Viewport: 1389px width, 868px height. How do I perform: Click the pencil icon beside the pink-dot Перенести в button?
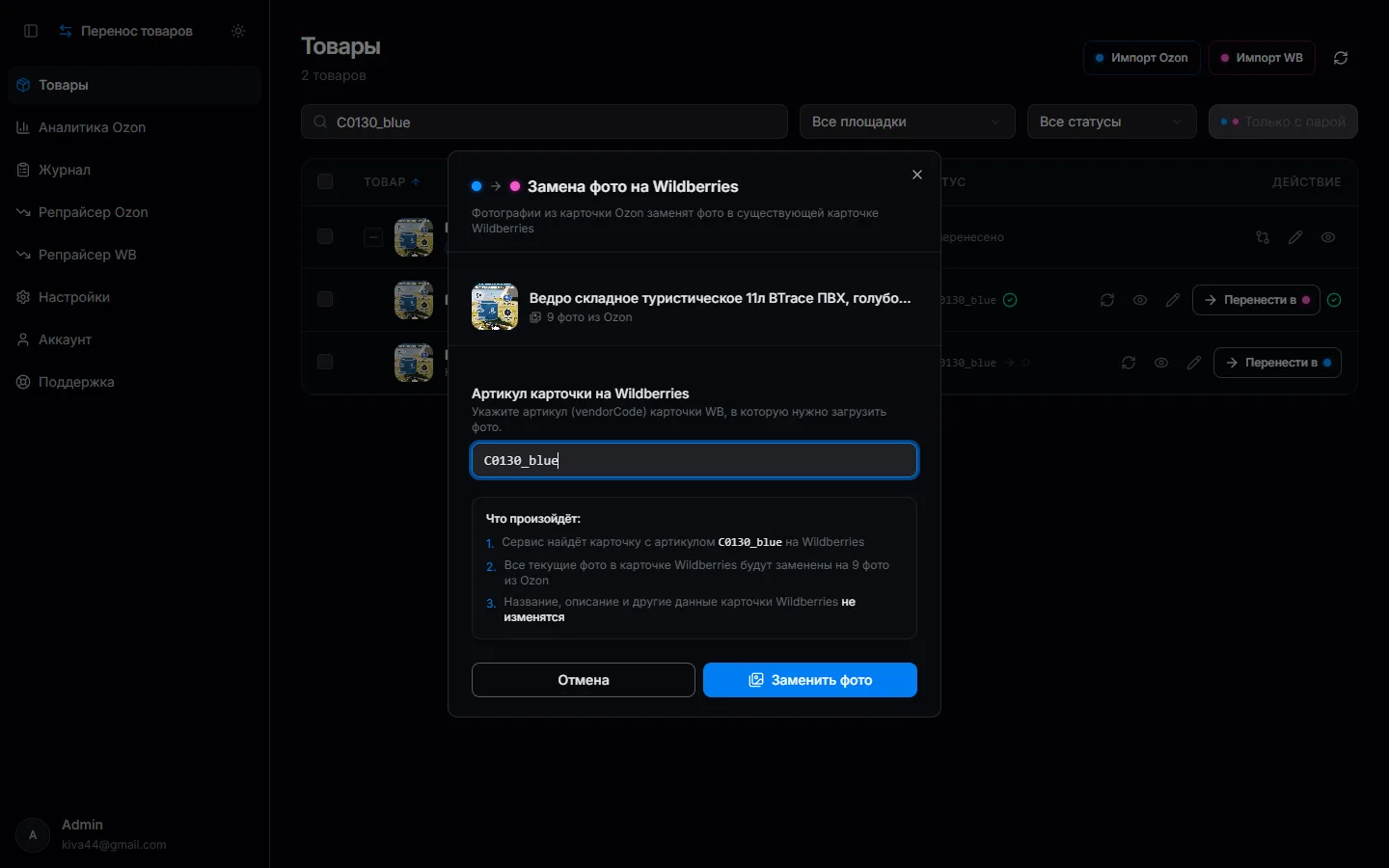1173,300
